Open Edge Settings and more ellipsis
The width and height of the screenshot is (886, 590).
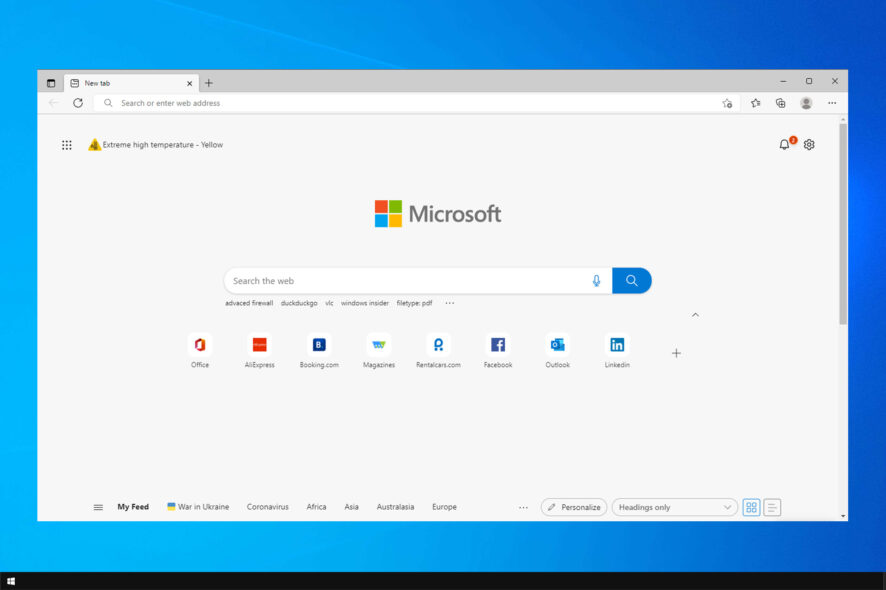(x=832, y=103)
